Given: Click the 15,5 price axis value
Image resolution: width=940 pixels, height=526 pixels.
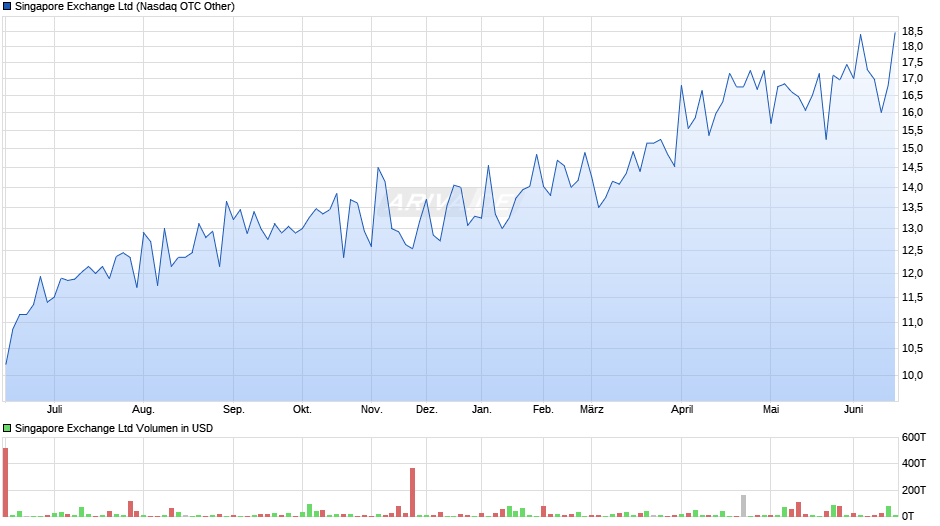Looking at the screenshot, I should point(912,130).
